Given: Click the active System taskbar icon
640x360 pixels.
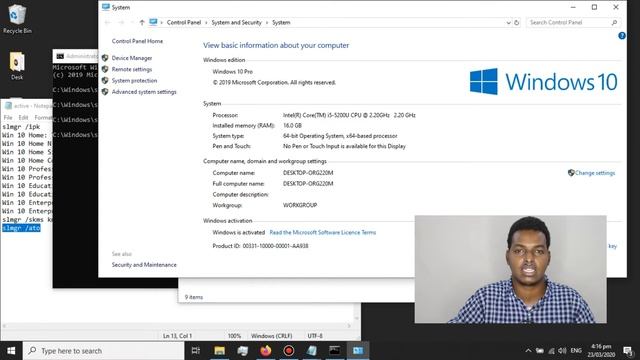Looking at the screenshot, I should 358,351.
